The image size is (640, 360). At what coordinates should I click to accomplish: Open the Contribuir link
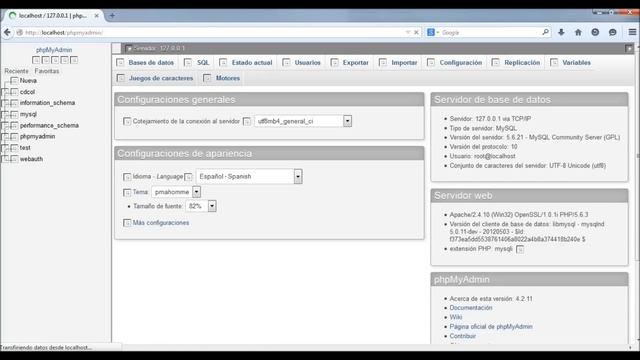[x=462, y=336]
